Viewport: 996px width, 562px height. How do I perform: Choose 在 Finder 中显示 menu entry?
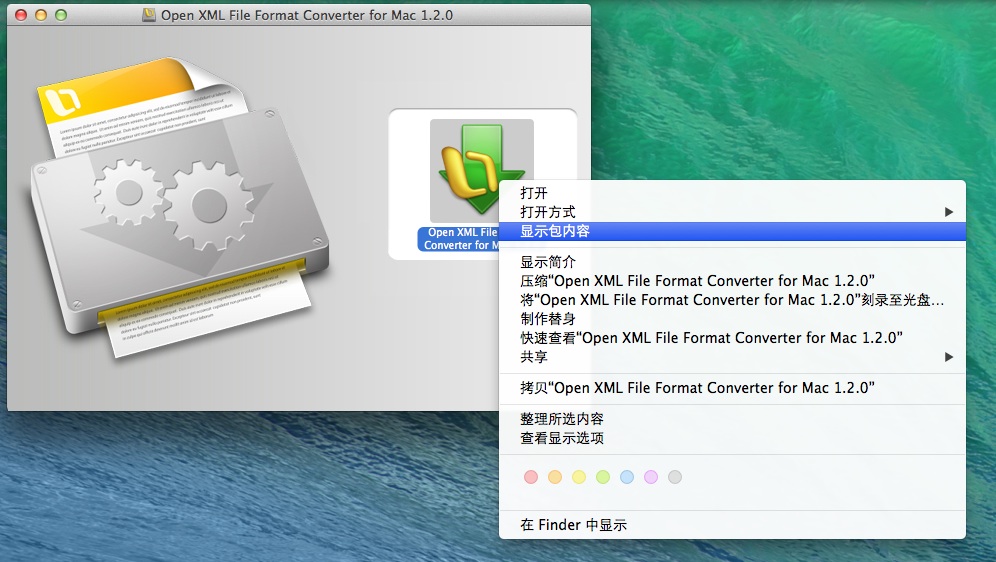732,525
